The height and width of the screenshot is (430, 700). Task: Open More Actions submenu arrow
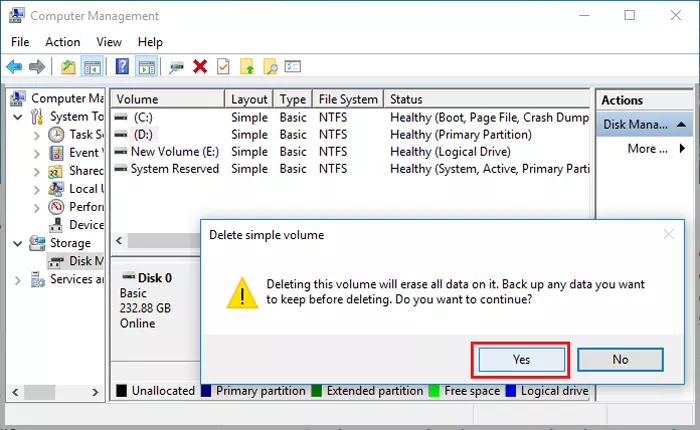coord(682,148)
